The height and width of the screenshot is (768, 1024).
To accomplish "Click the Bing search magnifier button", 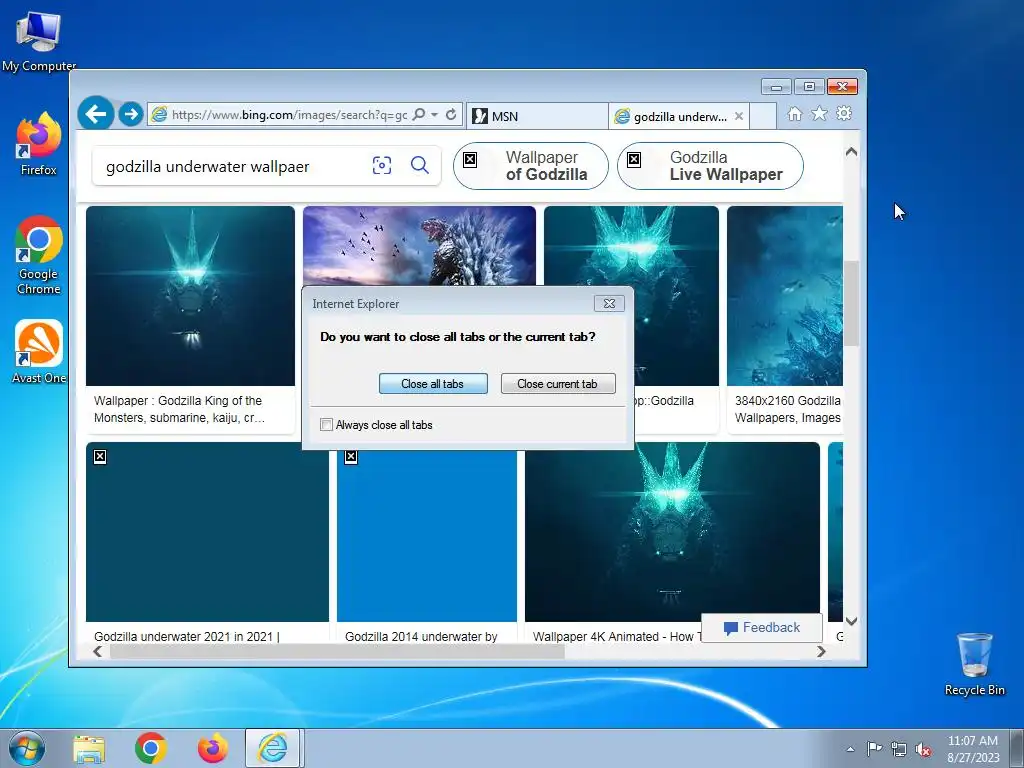I will pos(420,166).
